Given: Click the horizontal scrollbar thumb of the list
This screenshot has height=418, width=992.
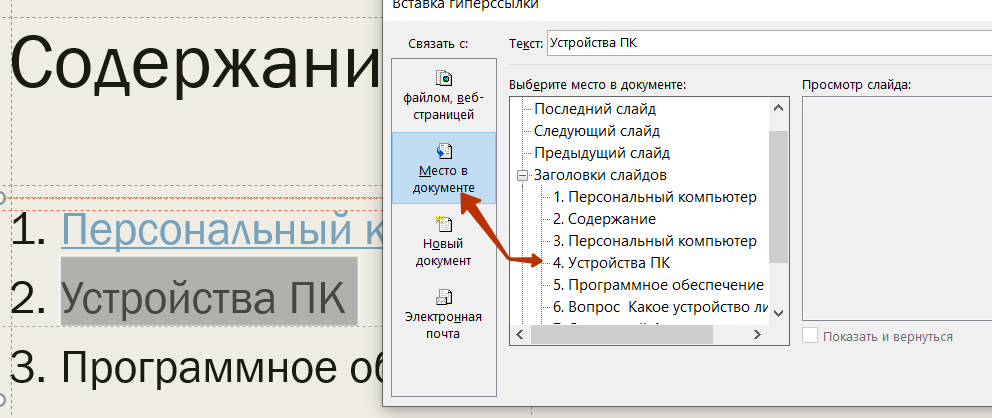Looking at the screenshot, I should tap(621, 335).
